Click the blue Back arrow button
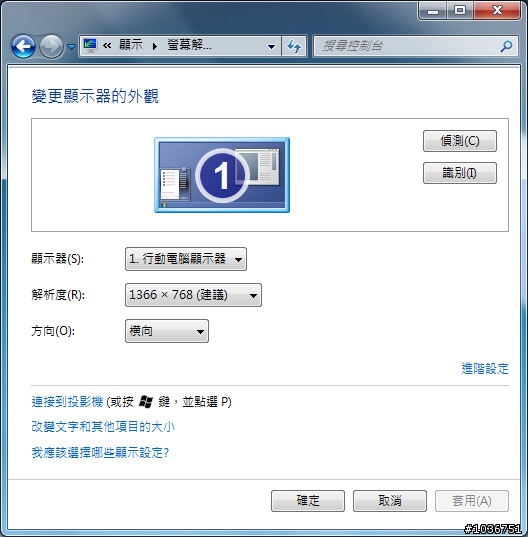Viewport: 528px width, 537px height. (x=23, y=46)
